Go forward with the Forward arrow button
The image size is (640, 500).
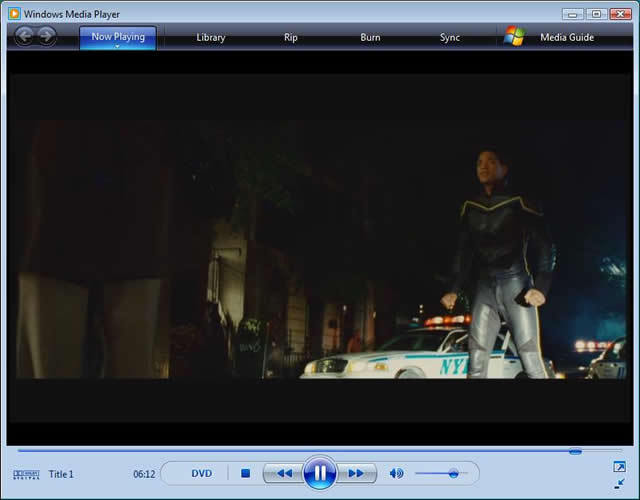(x=47, y=36)
